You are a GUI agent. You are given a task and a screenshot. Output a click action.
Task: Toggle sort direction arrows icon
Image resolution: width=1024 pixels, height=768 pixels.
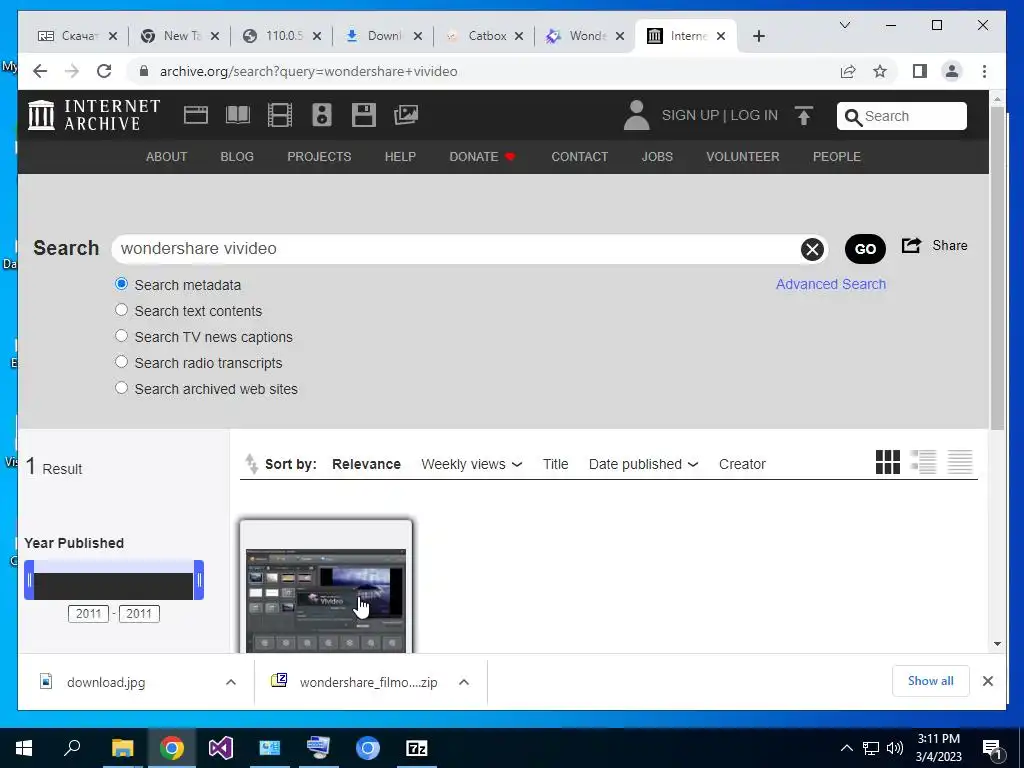click(x=251, y=464)
